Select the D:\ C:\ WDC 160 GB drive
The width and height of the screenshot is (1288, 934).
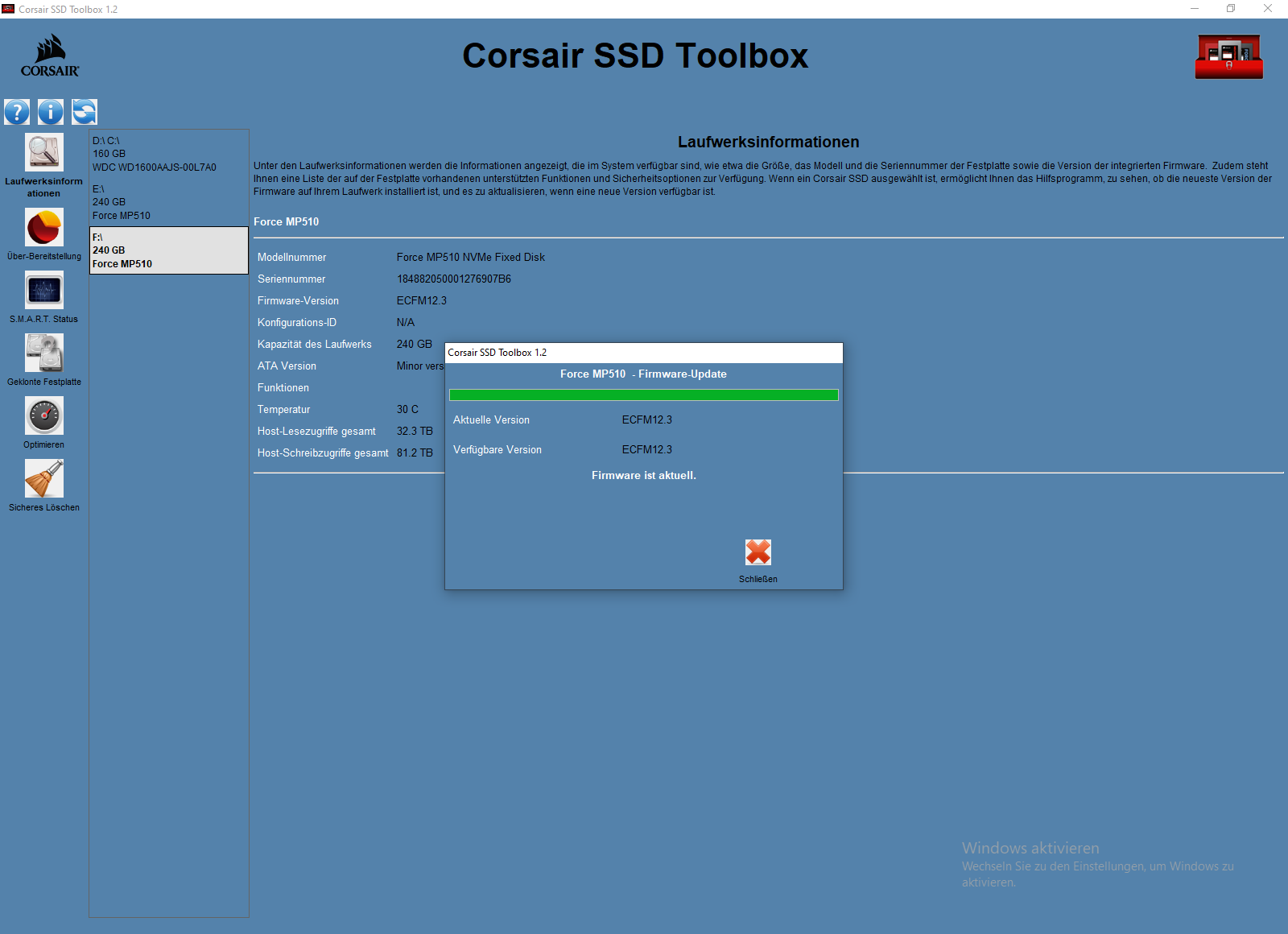pos(169,154)
